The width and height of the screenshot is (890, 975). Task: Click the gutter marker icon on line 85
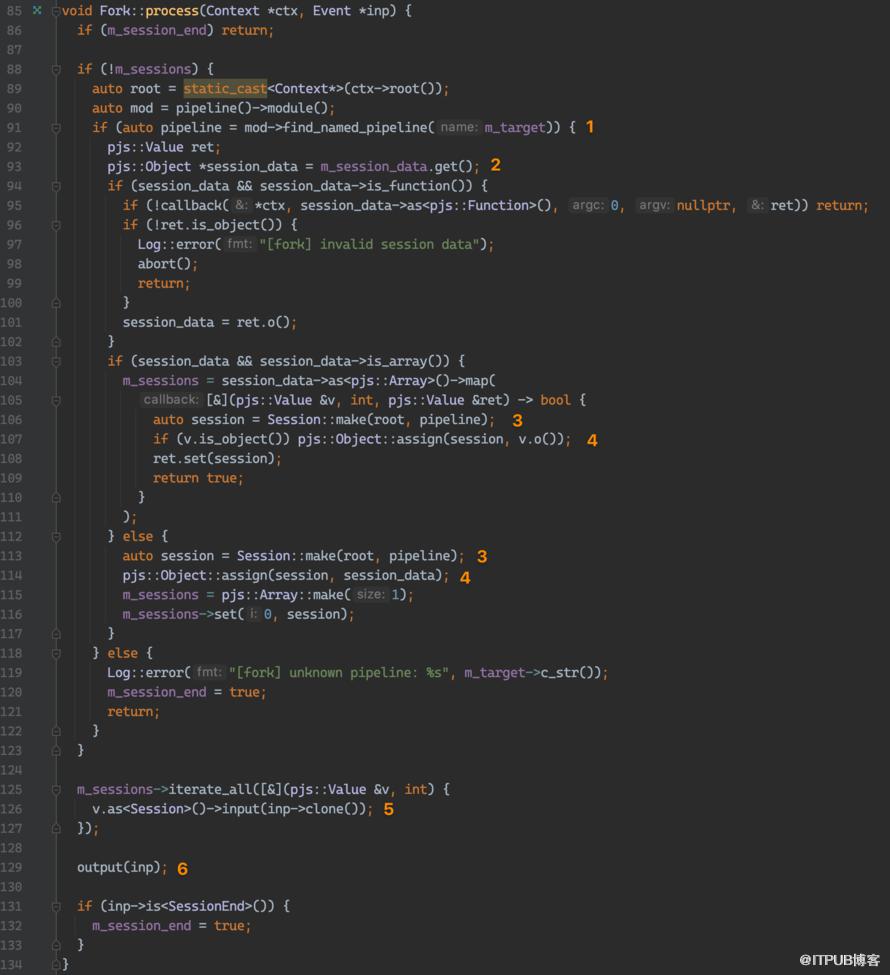click(x=37, y=10)
